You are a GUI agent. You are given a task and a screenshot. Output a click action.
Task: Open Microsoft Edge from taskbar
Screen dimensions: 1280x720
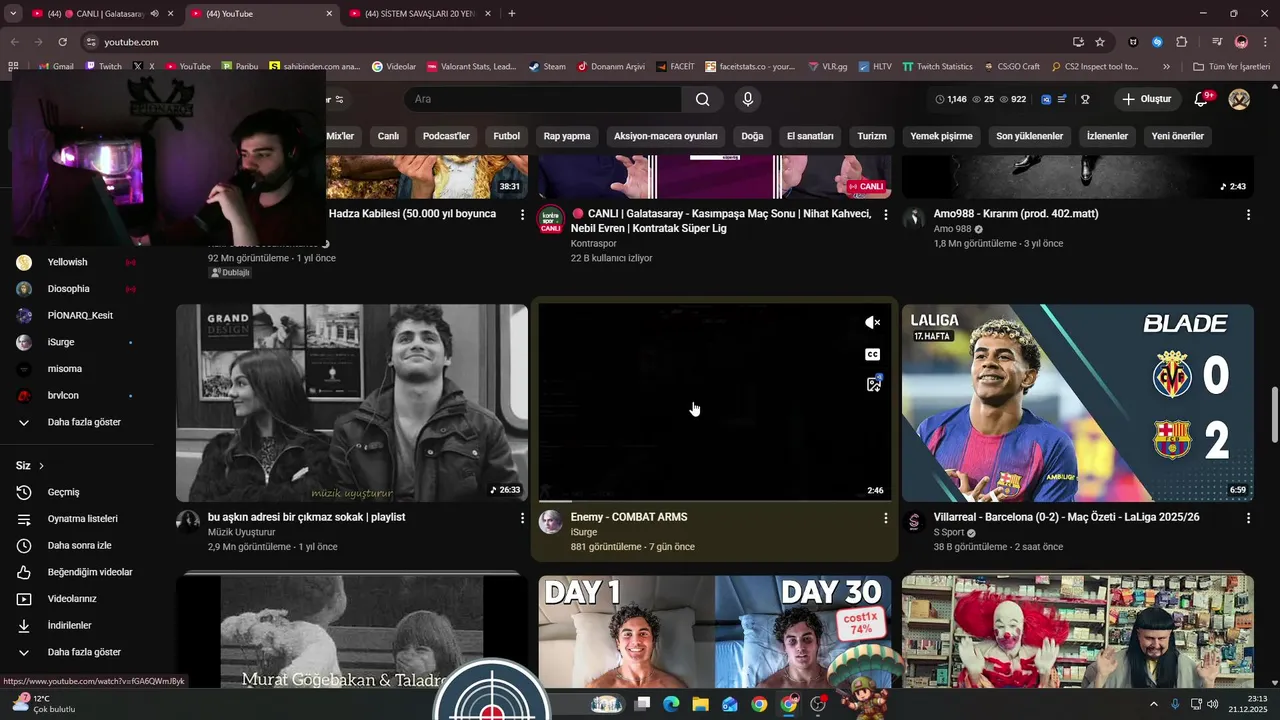click(671, 704)
